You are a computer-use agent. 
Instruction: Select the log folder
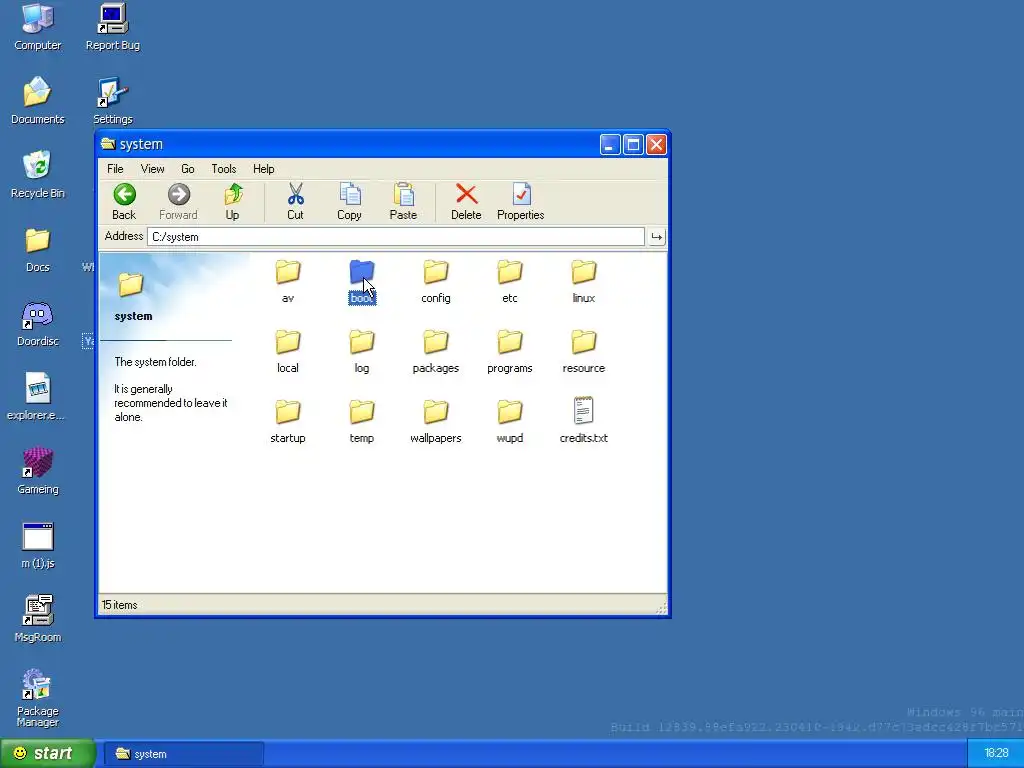tap(362, 351)
